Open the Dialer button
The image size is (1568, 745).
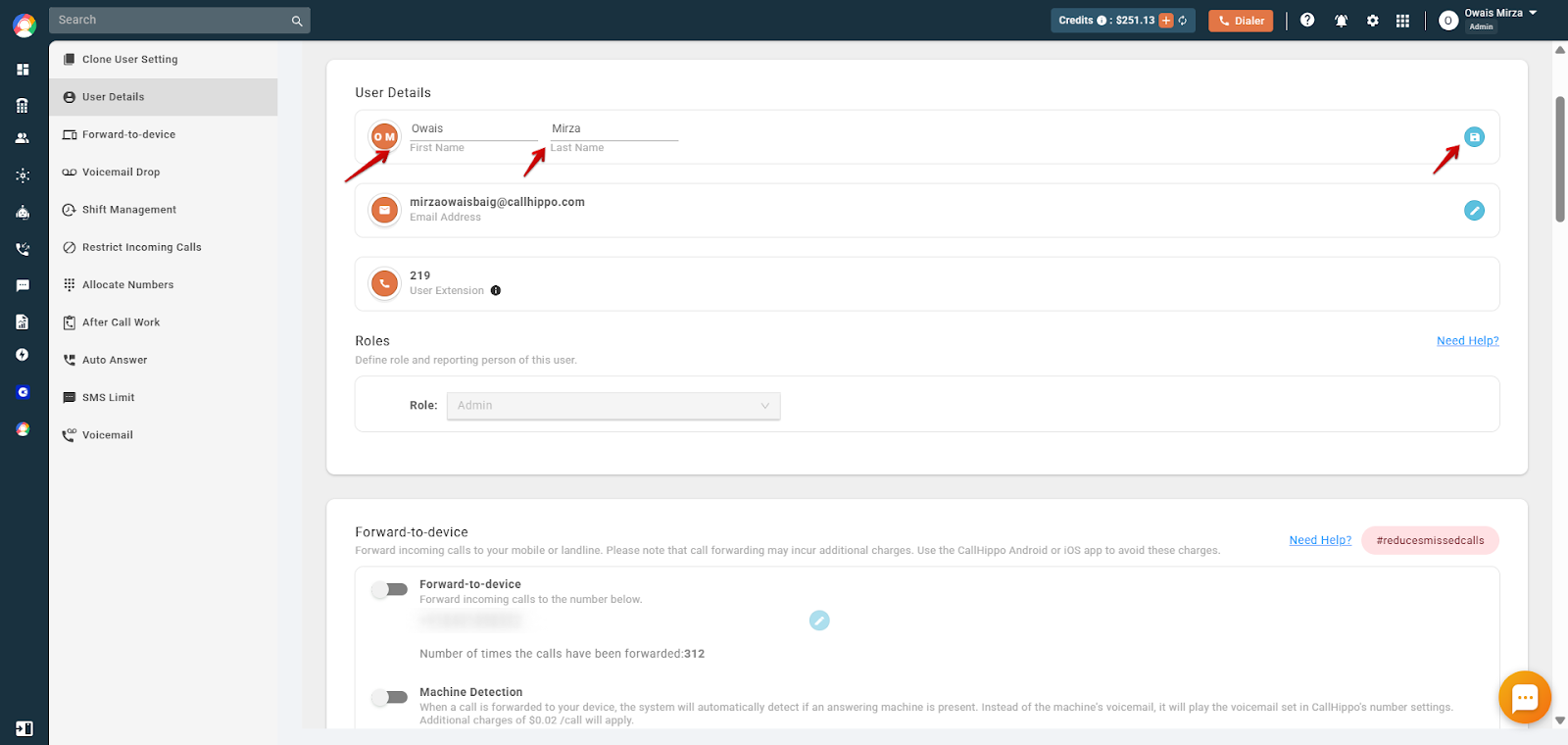click(1241, 21)
